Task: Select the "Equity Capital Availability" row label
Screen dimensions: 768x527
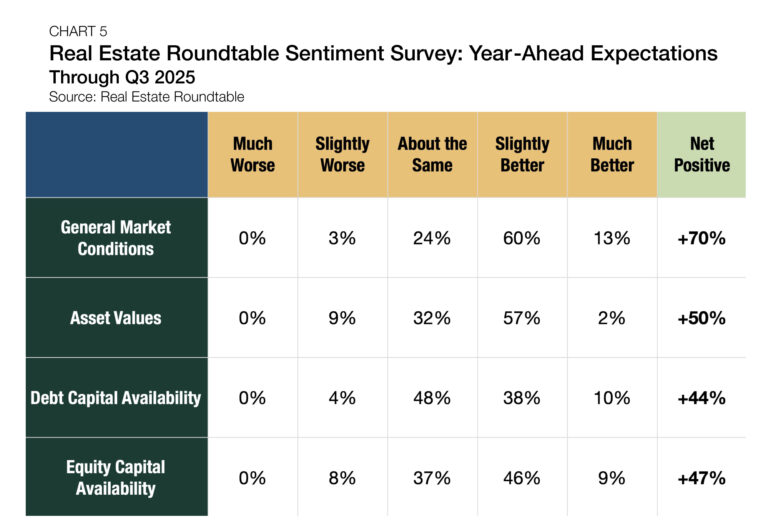Action: coord(116,477)
